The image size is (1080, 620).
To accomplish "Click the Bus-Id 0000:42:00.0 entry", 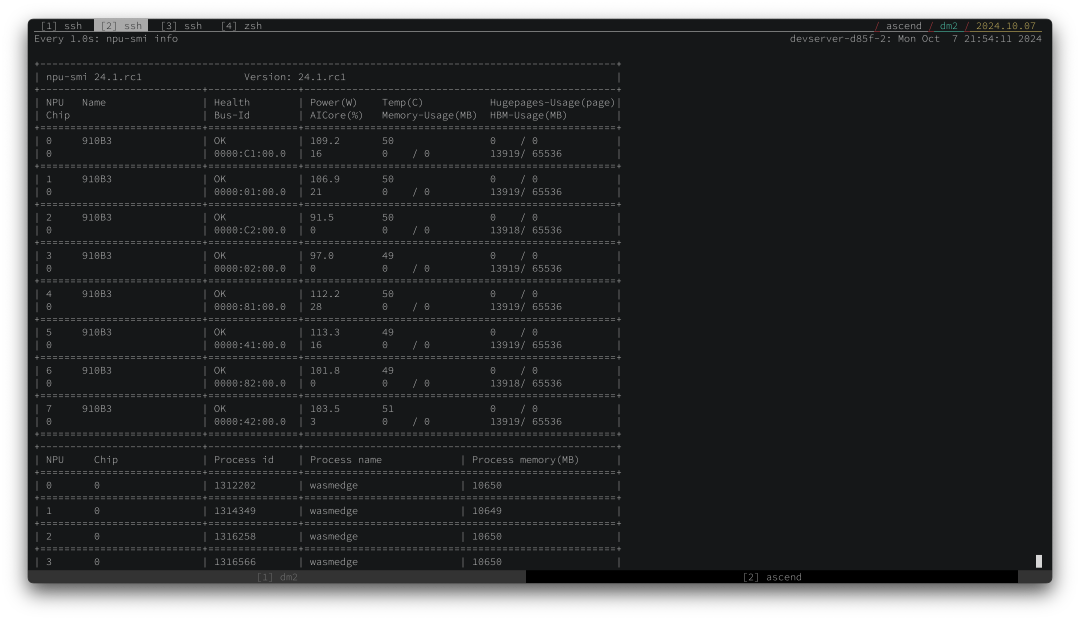I will 250,422.
